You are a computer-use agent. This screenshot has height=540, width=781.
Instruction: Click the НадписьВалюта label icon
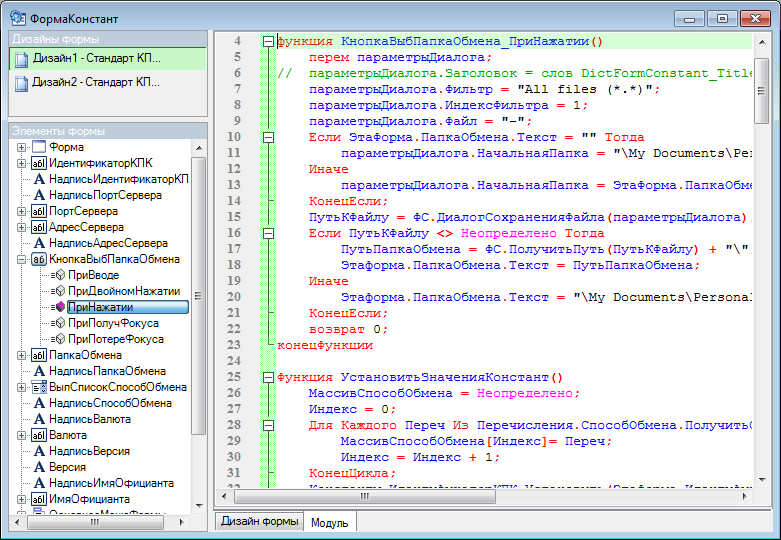pyautogui.click(x=39, y=419)
